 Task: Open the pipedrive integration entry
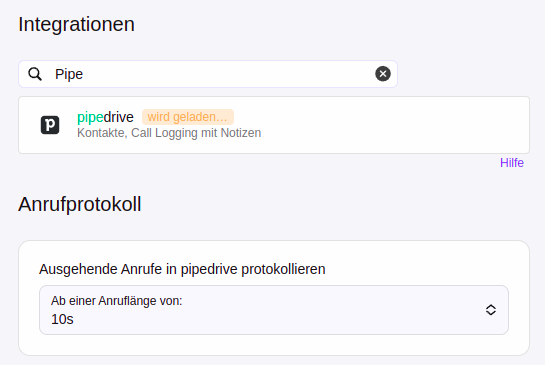pos(274,125)
